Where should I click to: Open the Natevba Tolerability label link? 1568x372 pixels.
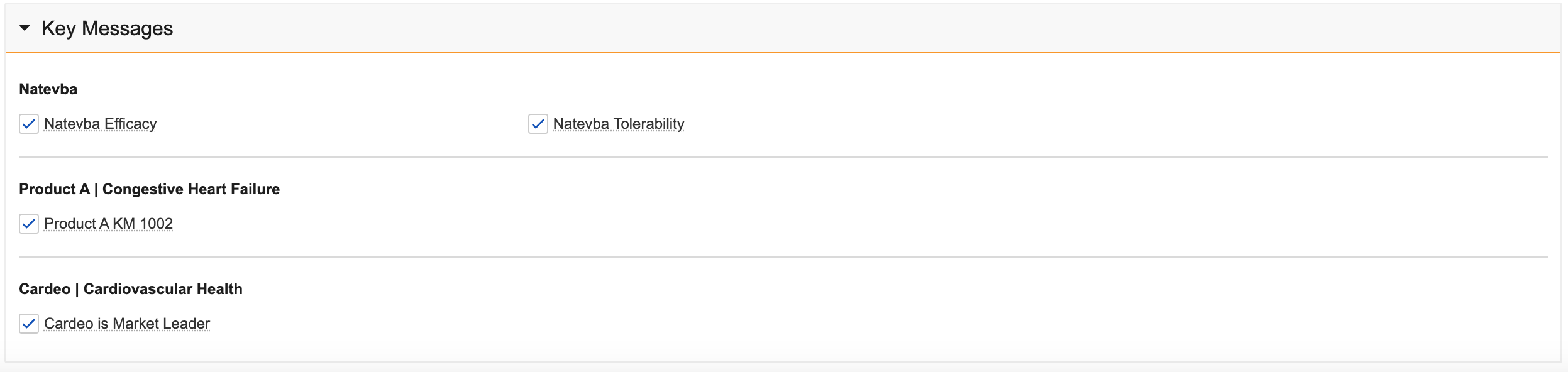[618, 124]
